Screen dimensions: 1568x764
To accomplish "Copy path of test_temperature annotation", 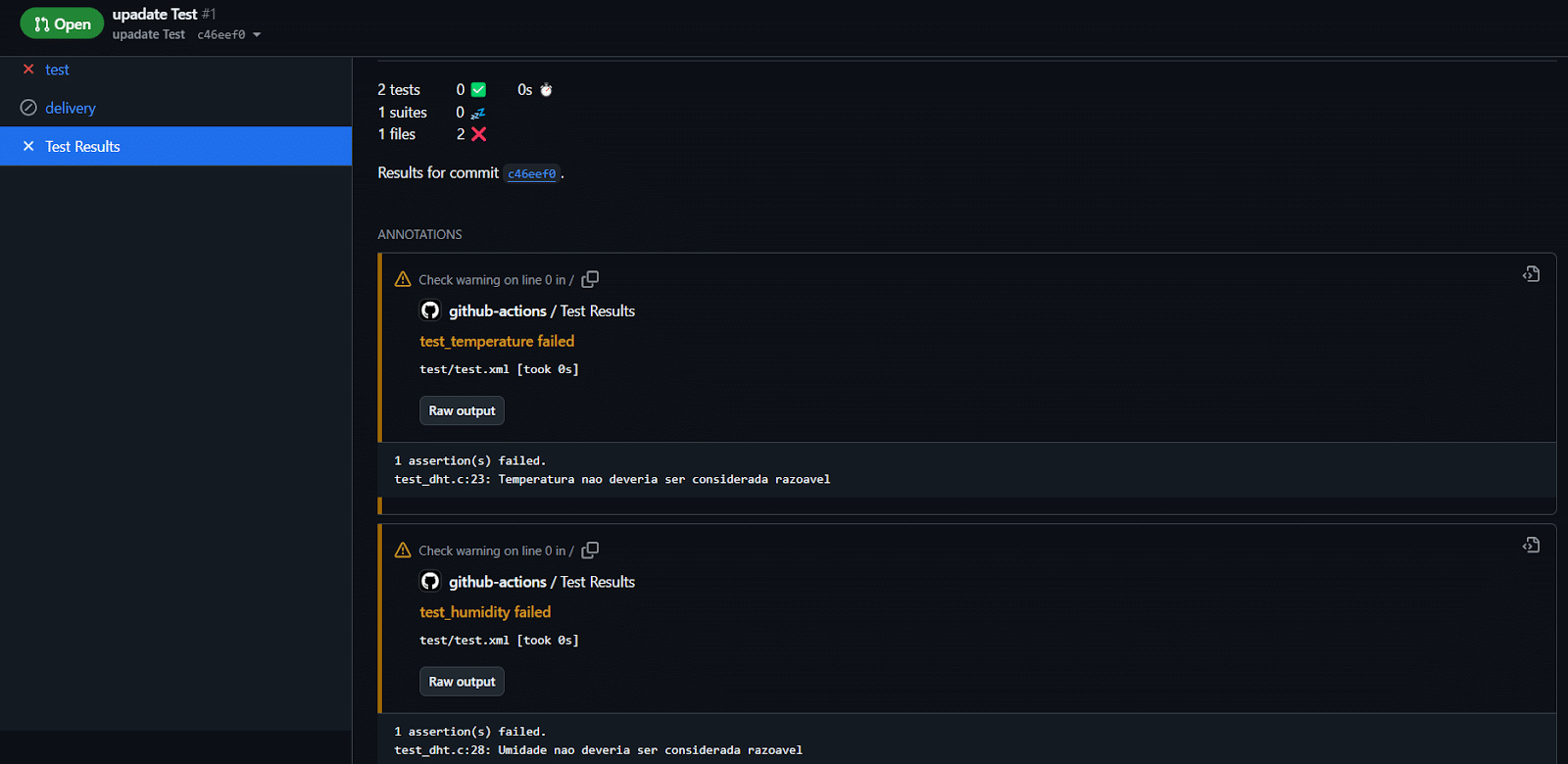I will pos(590,279).
